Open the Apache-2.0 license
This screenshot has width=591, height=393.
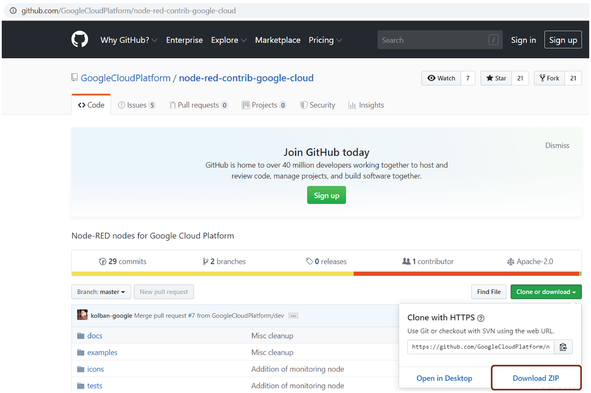tap(530, 261)
